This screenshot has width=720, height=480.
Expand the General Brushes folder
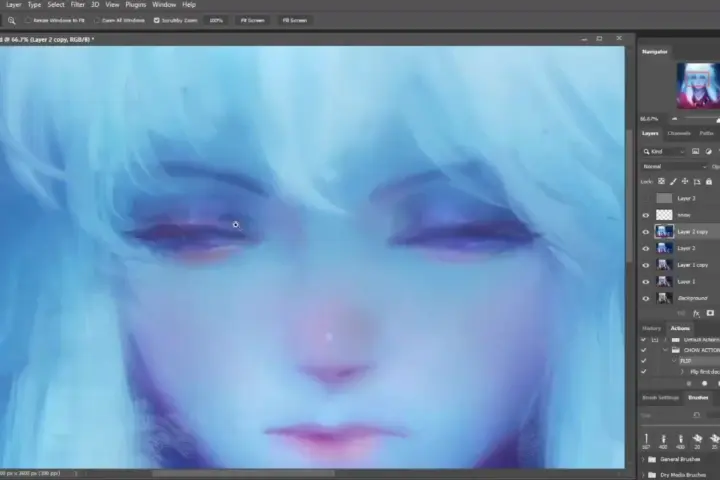(644, 459)
